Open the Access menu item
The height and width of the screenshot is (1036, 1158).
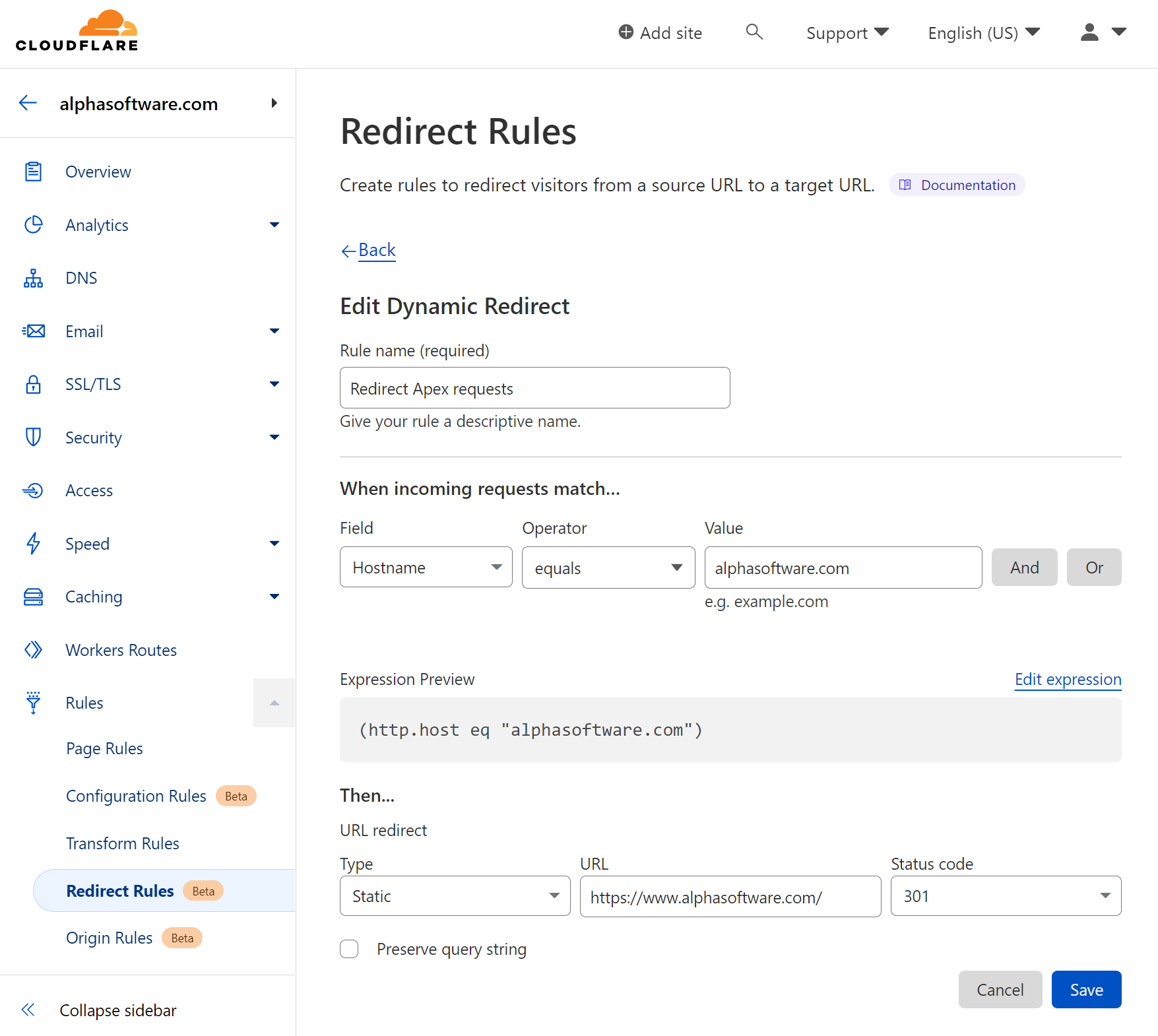89,491
